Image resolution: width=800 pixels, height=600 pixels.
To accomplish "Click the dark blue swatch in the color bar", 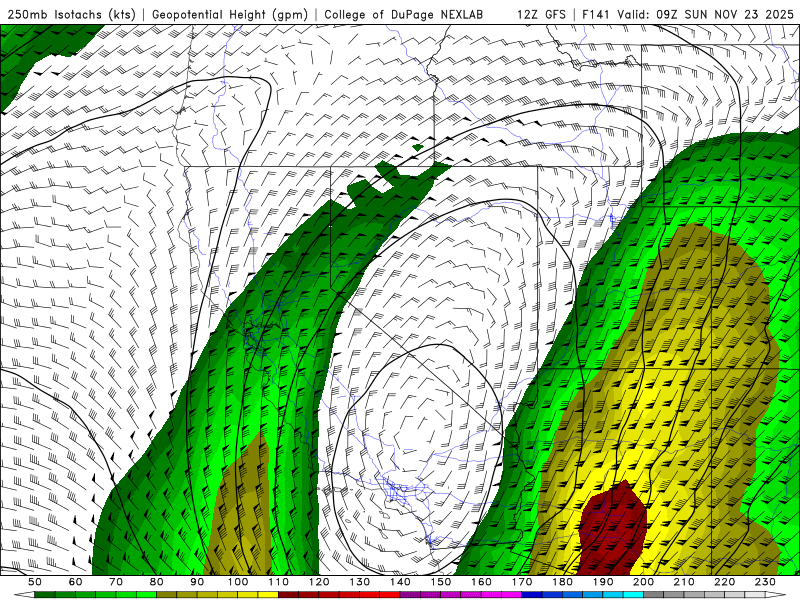I will [532, 595].
